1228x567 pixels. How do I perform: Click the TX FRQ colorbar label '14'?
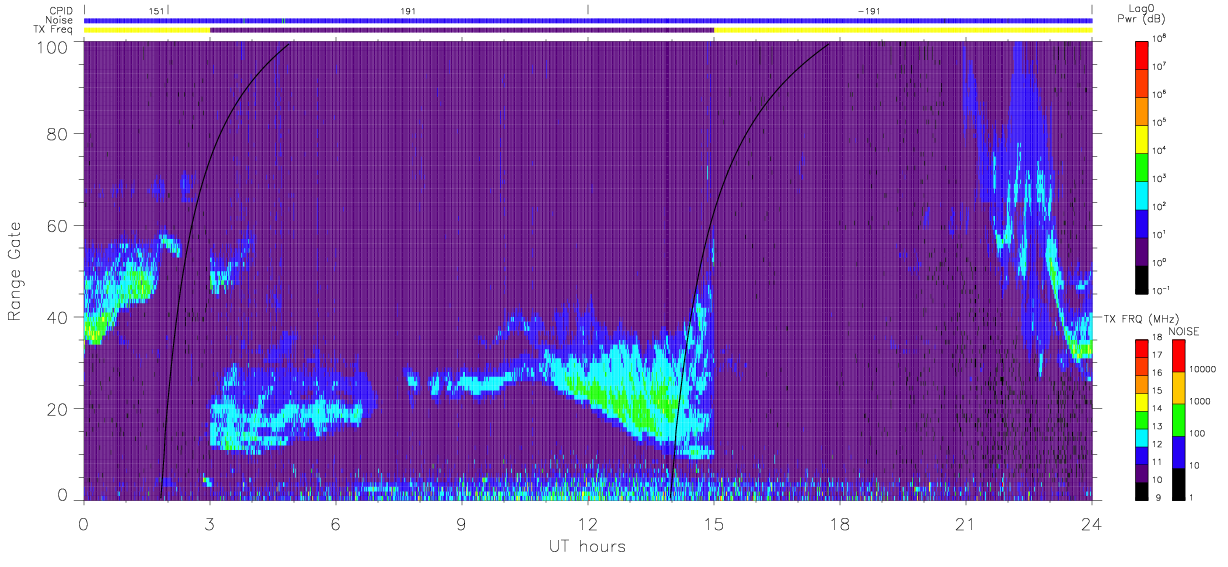(1159, 410)
